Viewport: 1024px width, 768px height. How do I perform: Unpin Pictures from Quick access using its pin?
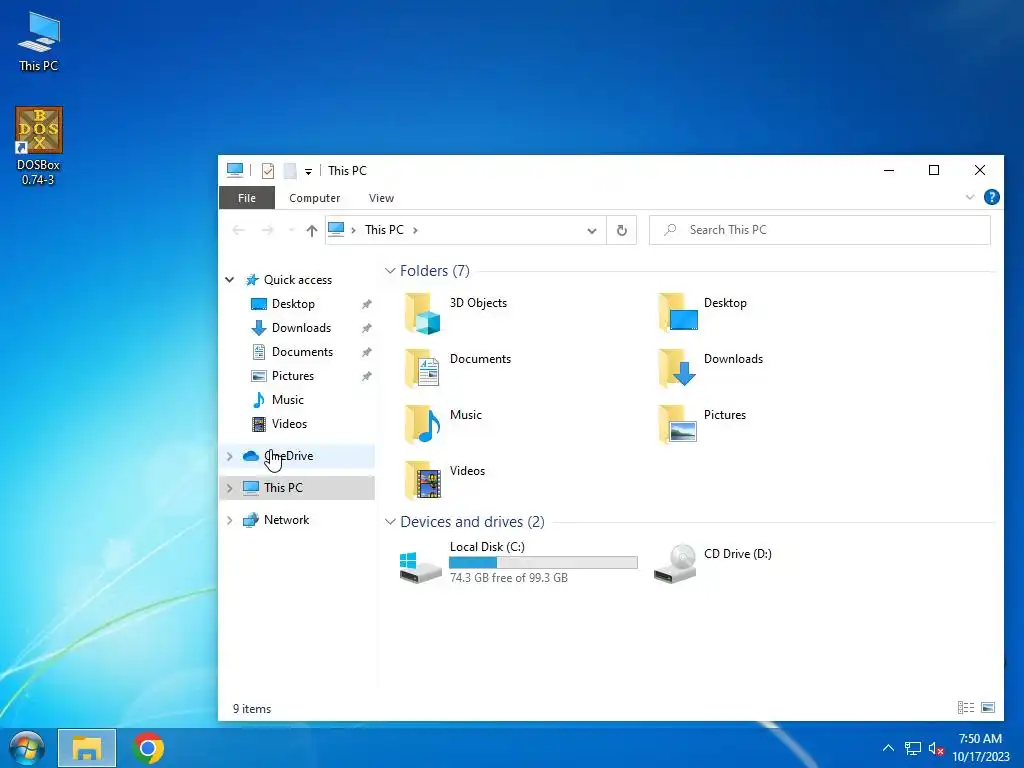coord(366,376)
